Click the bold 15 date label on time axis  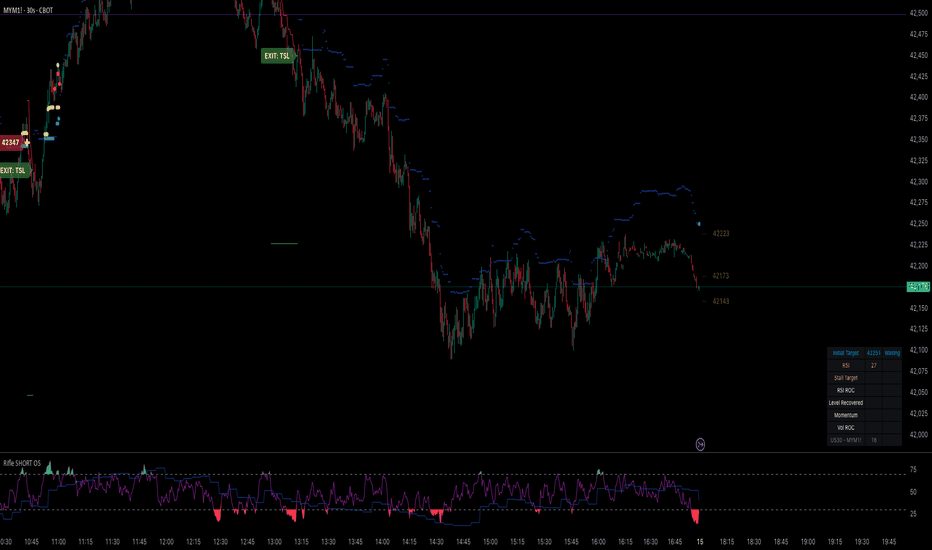click(700, 542)
